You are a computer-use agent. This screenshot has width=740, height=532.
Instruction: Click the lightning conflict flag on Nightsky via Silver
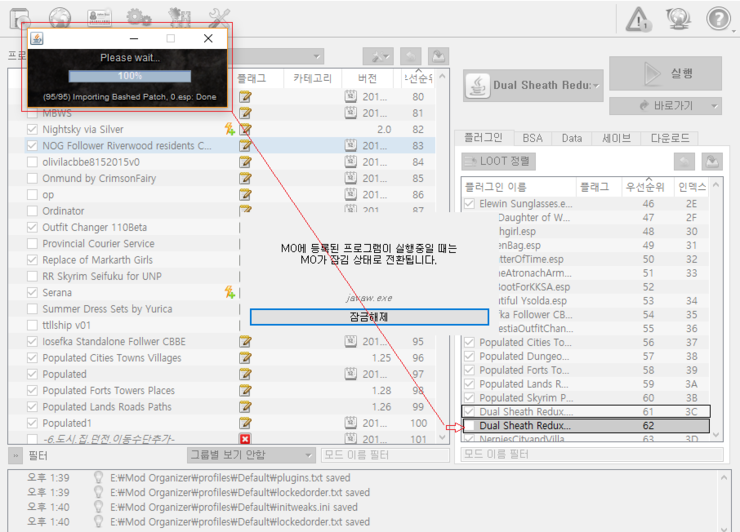pyautogui.click(x=230, y=129)
